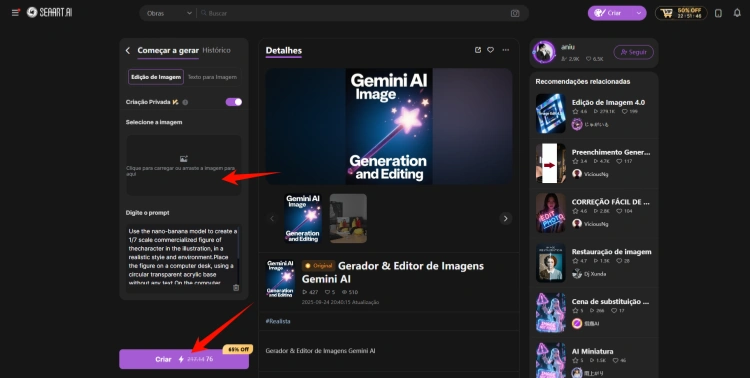Select Texto para Imagem mode
750x378 pixels.
[x=212, y=77]
